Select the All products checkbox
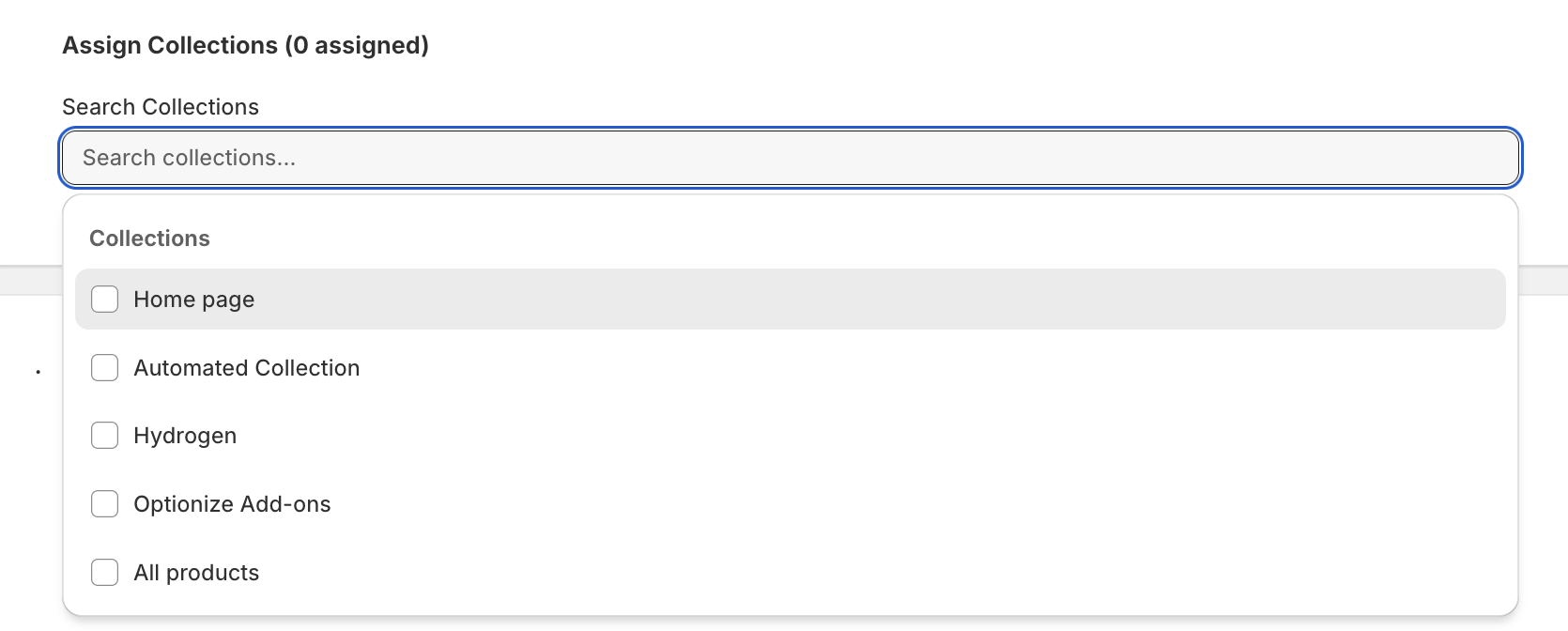The height and width of the screenshot is (631, 1568). [x=104, y=573]
